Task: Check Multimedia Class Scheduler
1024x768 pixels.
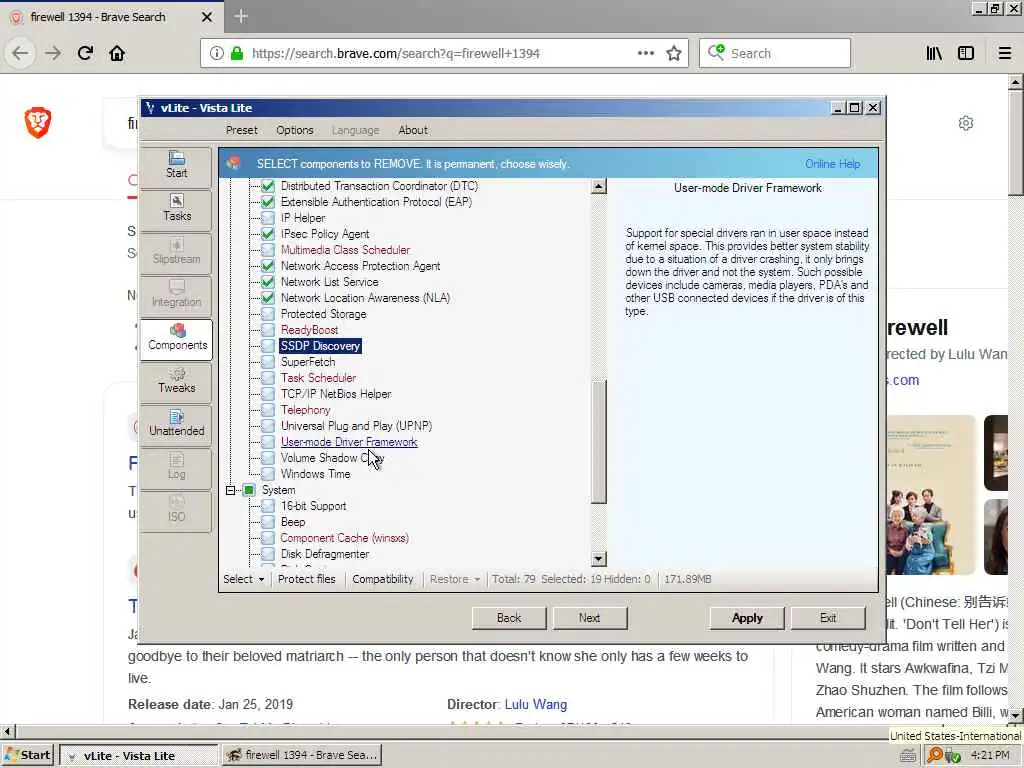Action: click(x=268, y=250)
